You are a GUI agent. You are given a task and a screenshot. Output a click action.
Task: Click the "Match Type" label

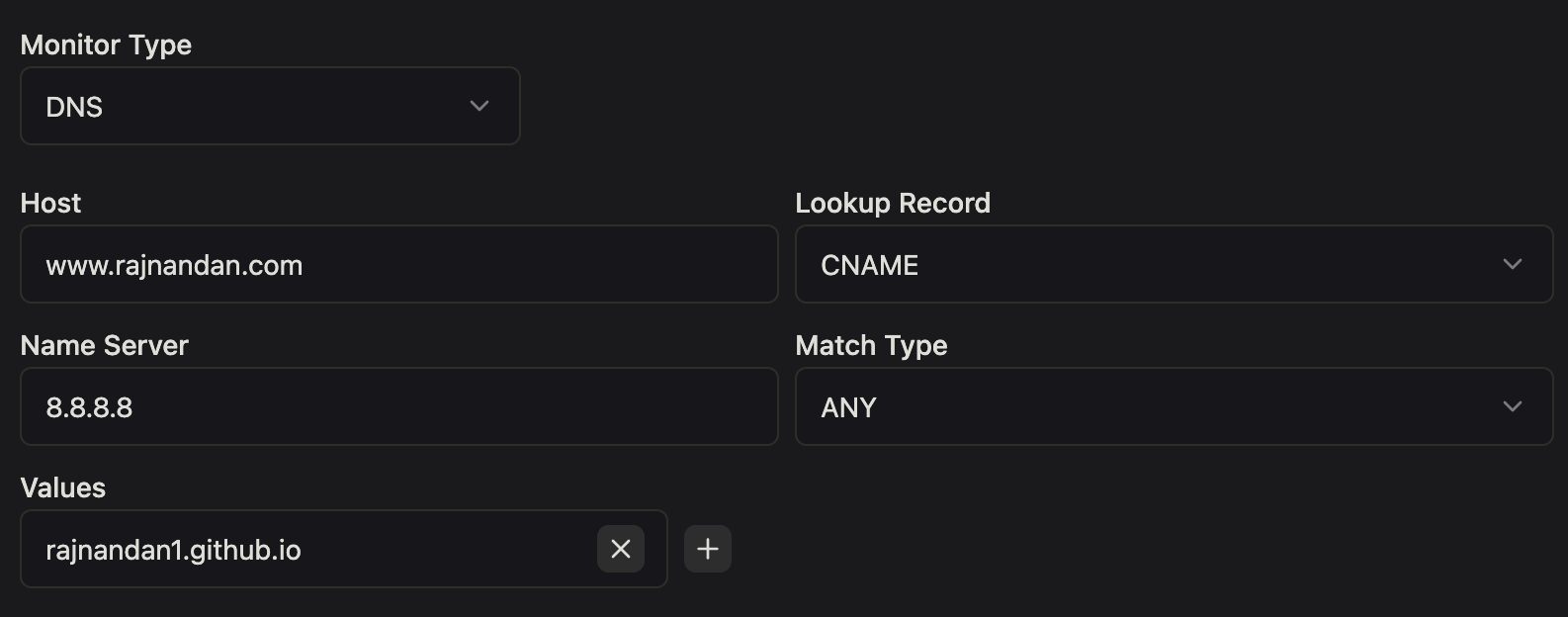pos(871,345)
